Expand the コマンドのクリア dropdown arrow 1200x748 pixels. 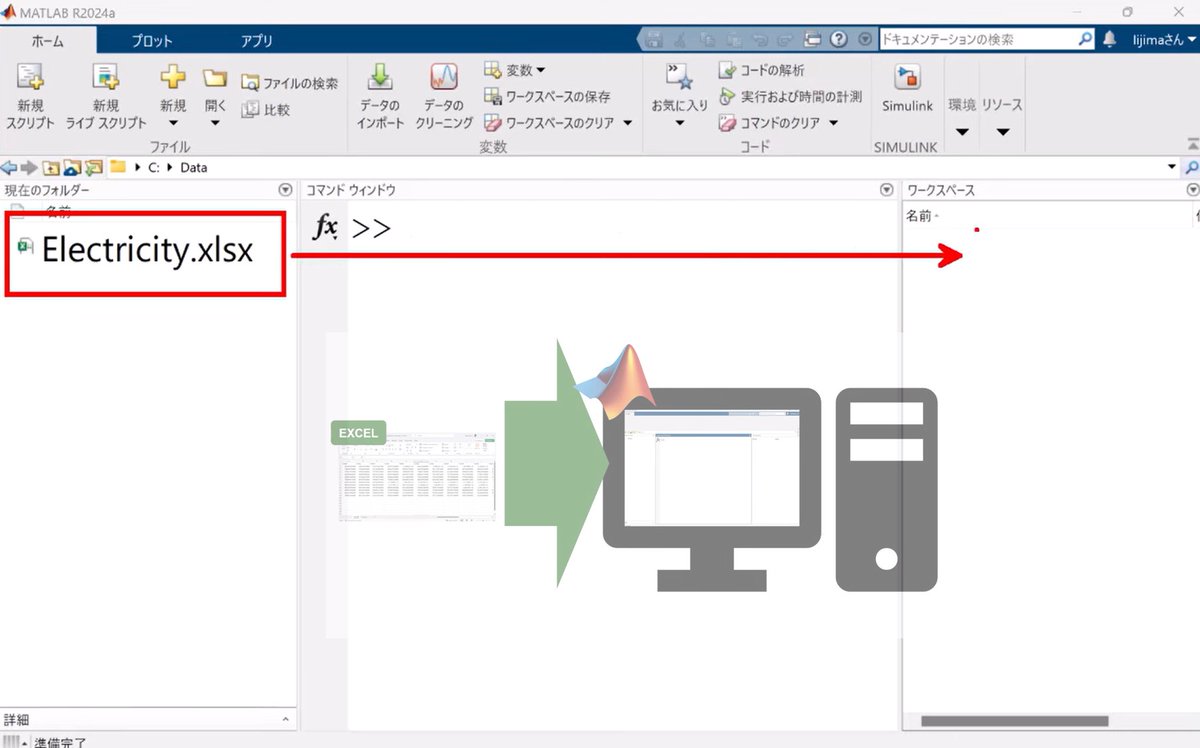(x=833, y=124)
